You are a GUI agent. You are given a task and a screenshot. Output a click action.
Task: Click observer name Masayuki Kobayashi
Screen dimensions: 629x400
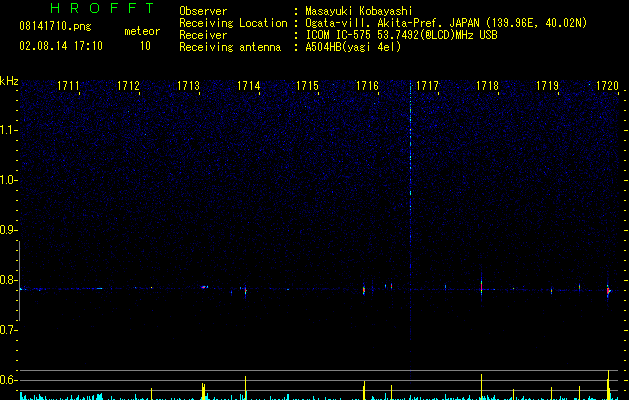point(359,11)
